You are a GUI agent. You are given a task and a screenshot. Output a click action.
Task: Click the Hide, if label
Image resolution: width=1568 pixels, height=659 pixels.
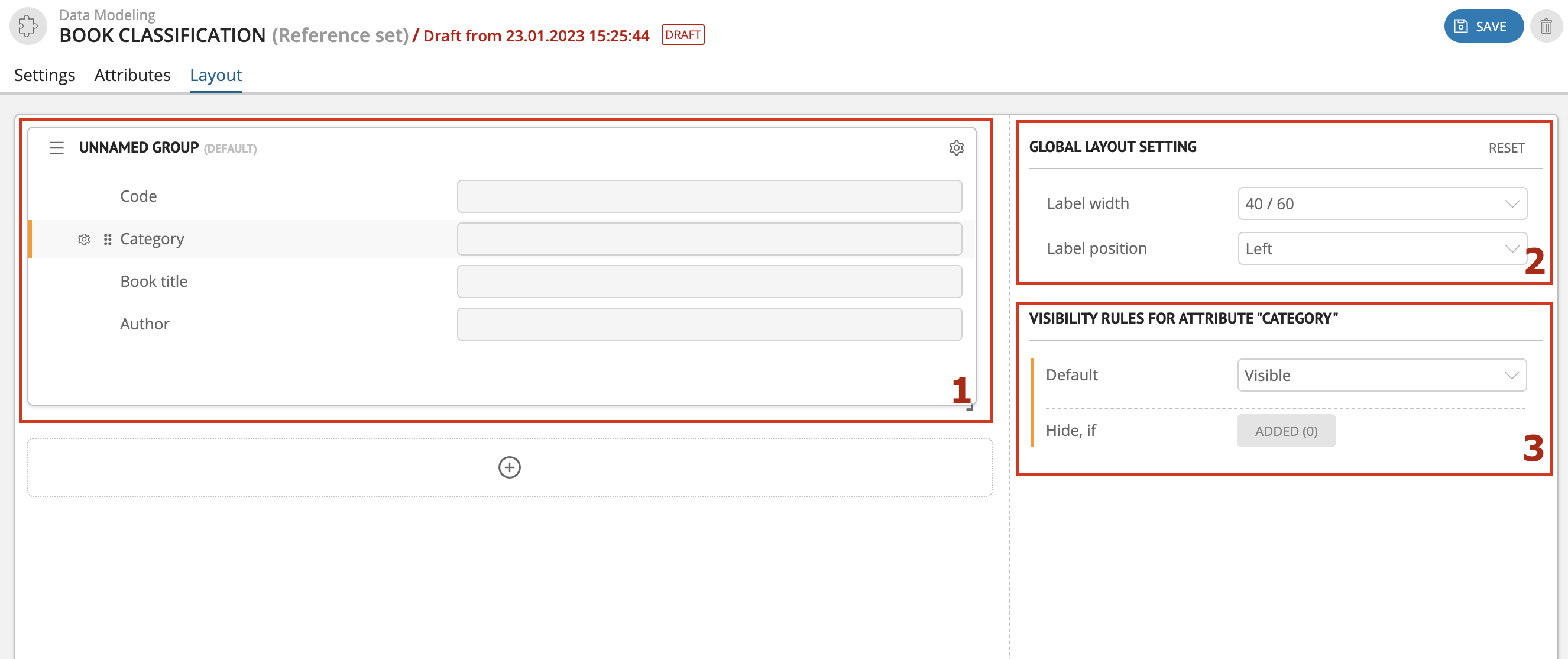(x=1071, y=431)
